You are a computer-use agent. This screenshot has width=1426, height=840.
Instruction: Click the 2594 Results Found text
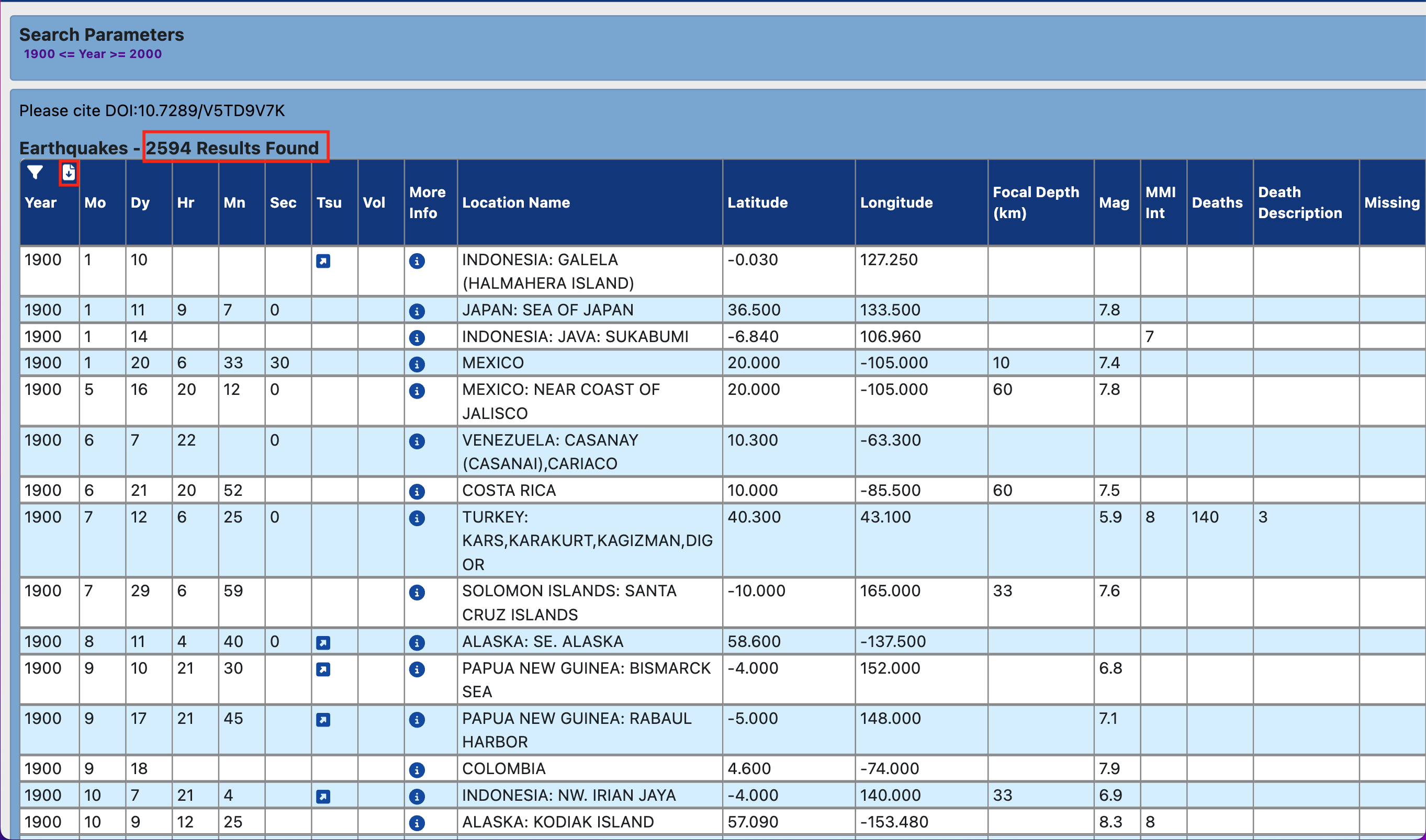point(232,147)
